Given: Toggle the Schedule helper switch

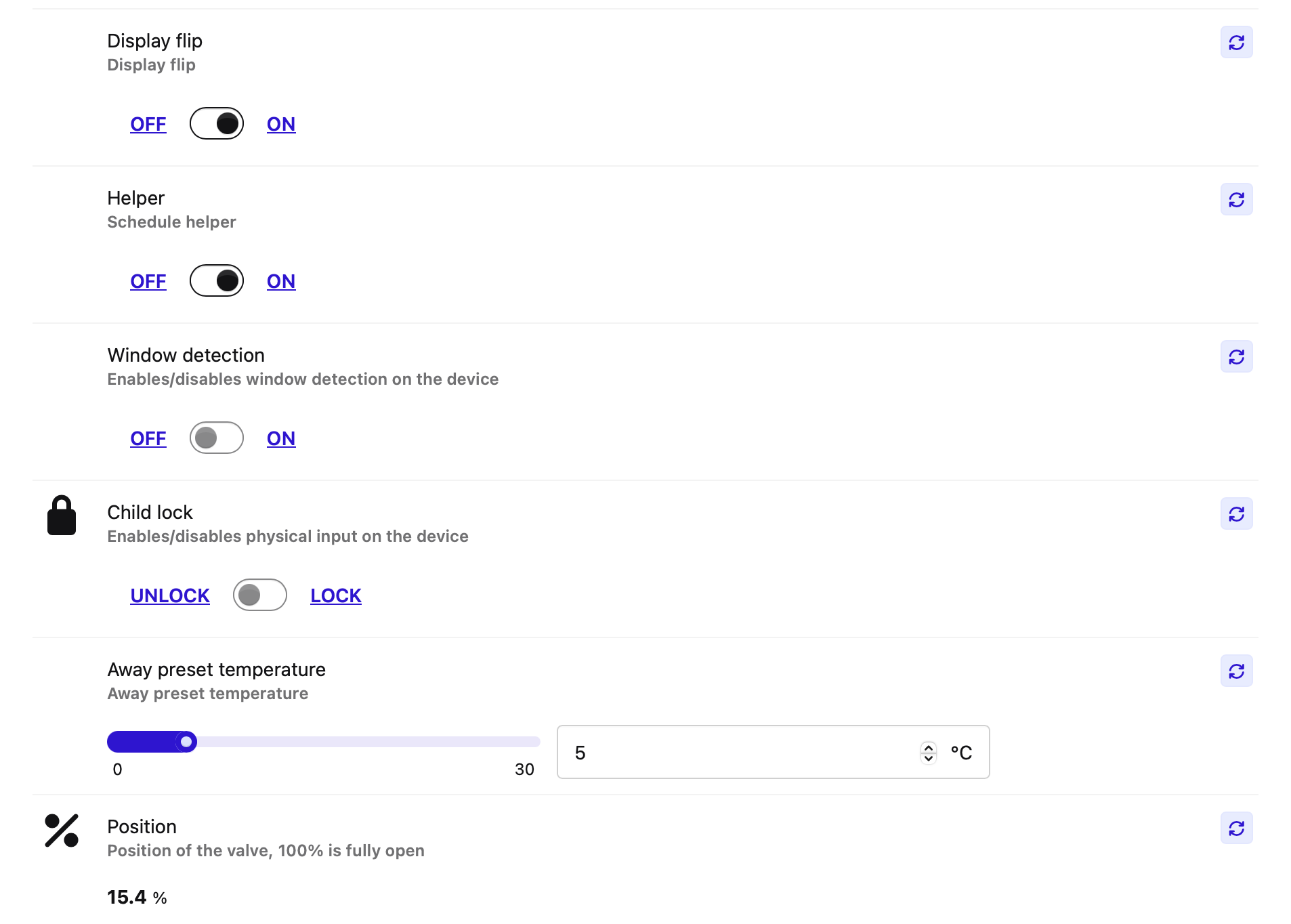Looking at the screenshot, I should click(x=217, y=280).
